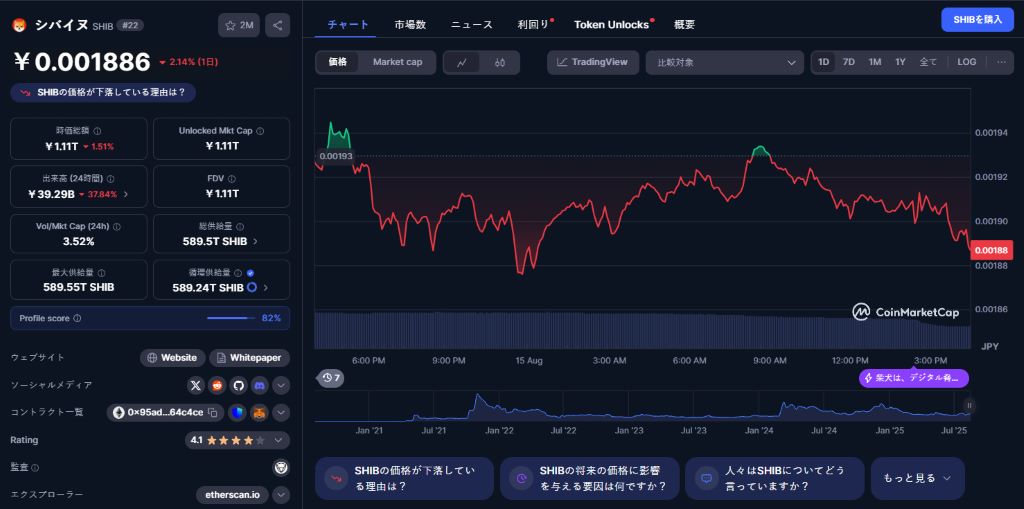Open the 比較対象 compare dropdown
Viewport: 1024px width, 509px height.
[x=724, y=63]
